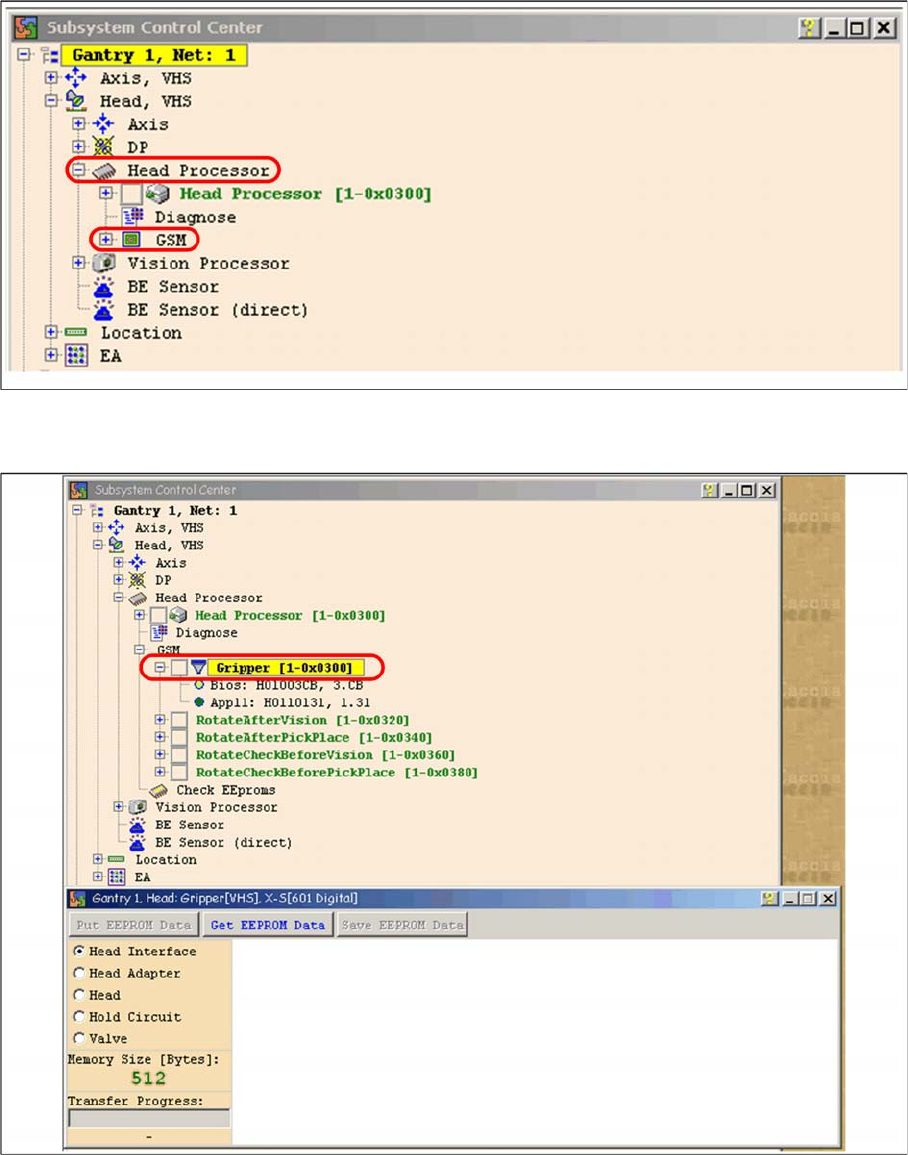Expand the GSM node in top tree

pos(106,240)
